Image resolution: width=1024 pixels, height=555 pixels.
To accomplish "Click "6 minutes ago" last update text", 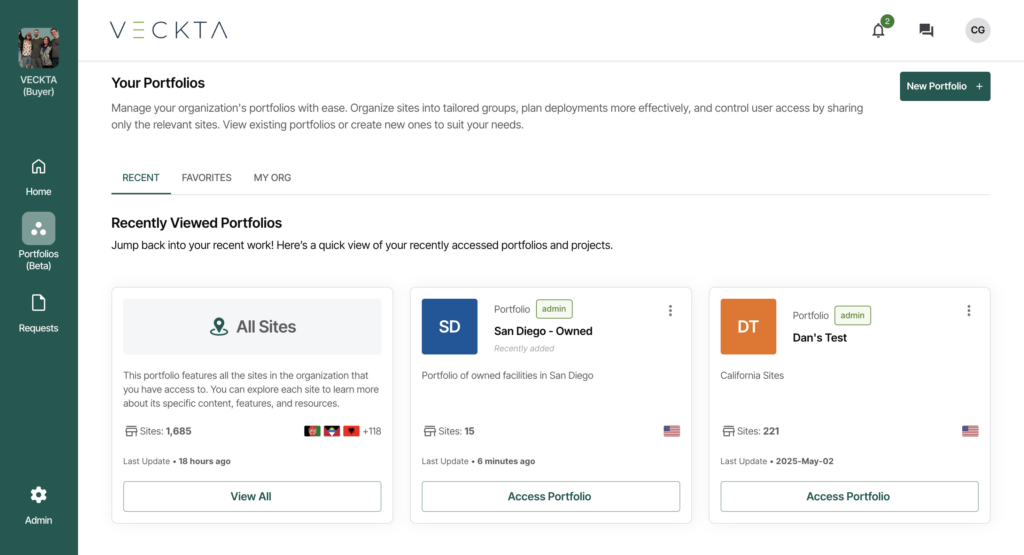I will click(506, 461).
